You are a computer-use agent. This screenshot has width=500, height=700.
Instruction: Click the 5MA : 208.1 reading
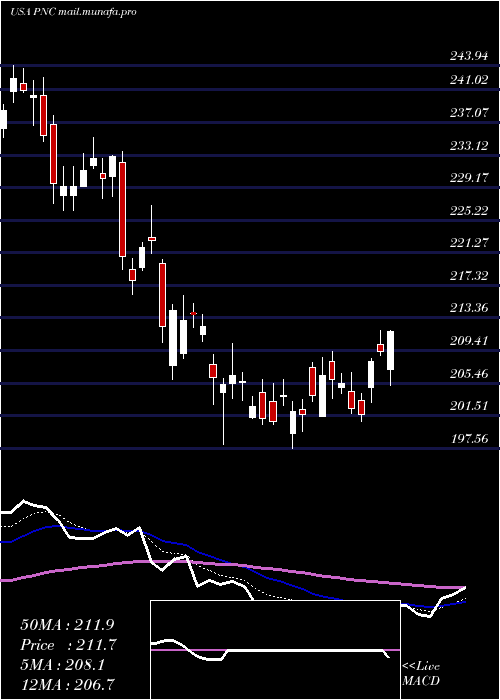coord(62,665)
